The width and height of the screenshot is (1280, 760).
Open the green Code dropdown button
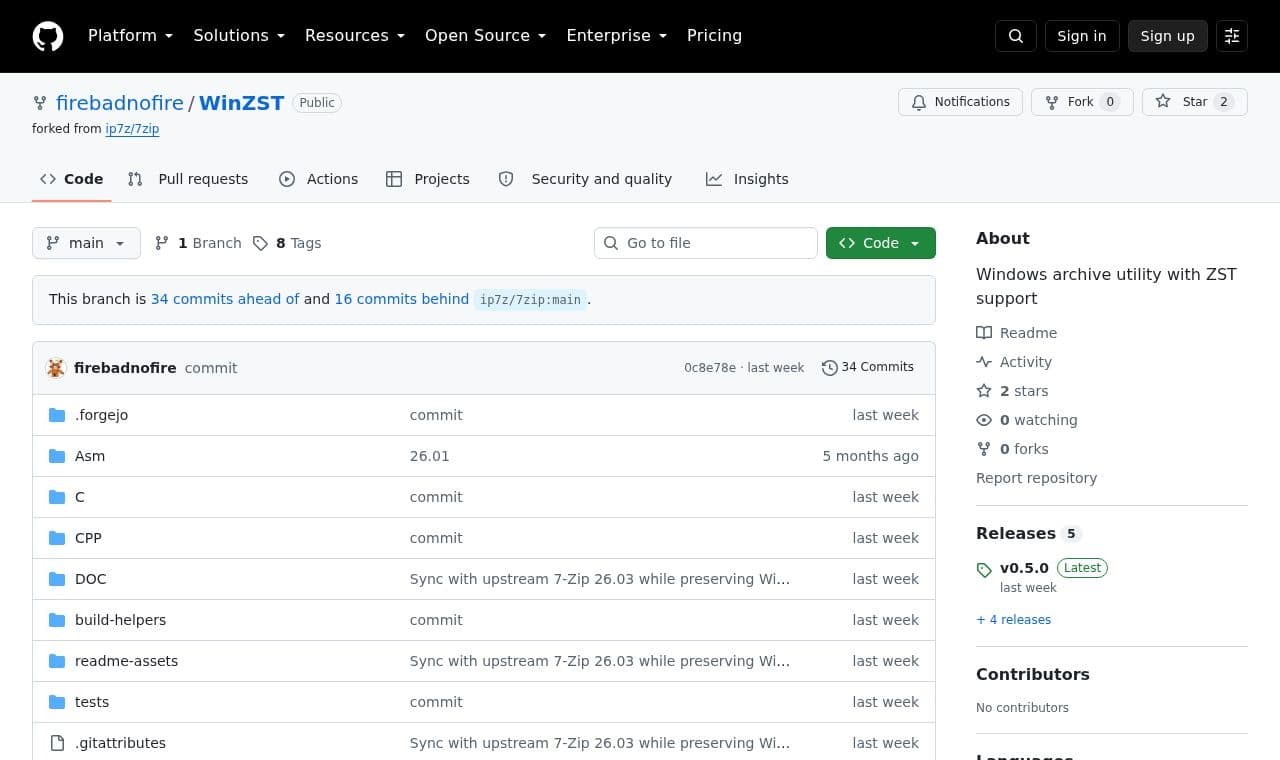[881, 243]
